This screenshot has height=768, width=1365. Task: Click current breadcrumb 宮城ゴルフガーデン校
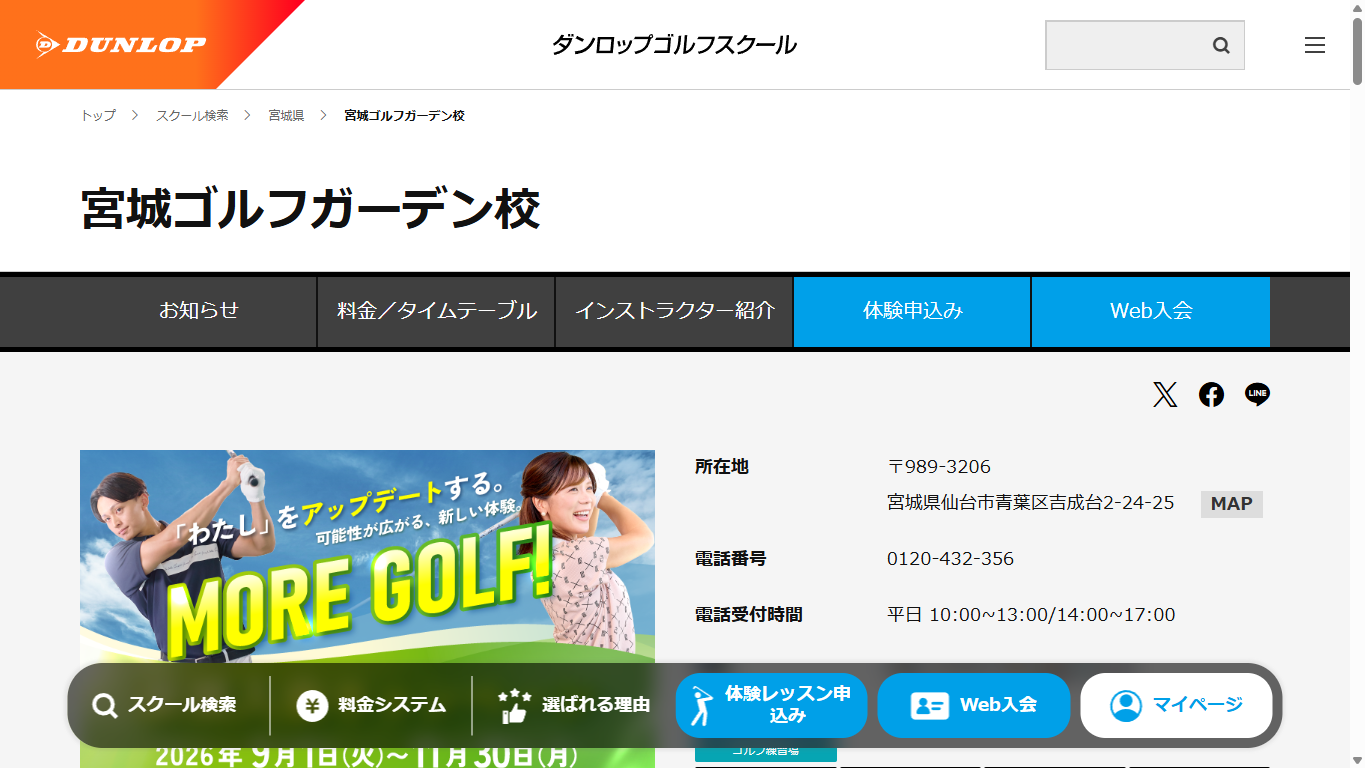coord(404,116)
